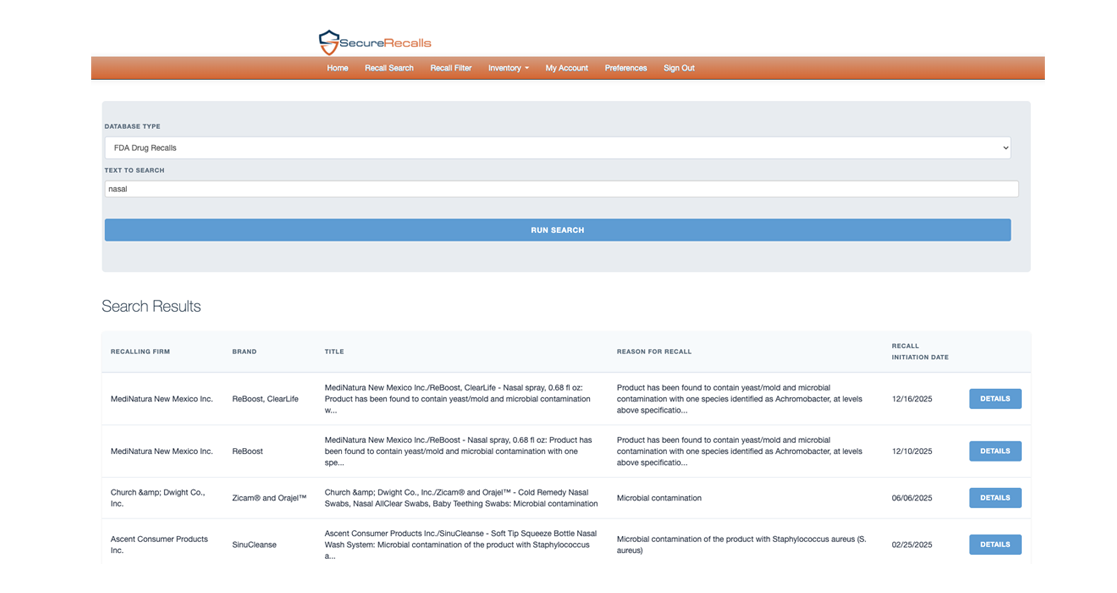Open My Account from navigation bar
1117x593 pixels.
pyautogui.click(x=567, y=68)
